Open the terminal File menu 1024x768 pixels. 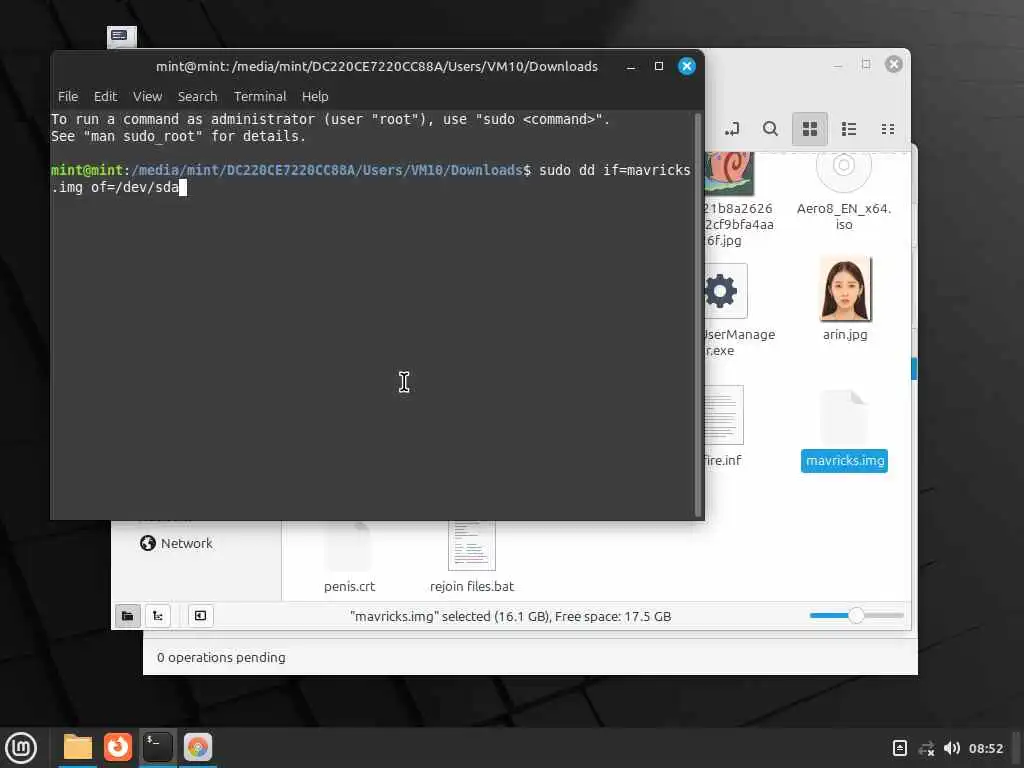coord(68,97)
